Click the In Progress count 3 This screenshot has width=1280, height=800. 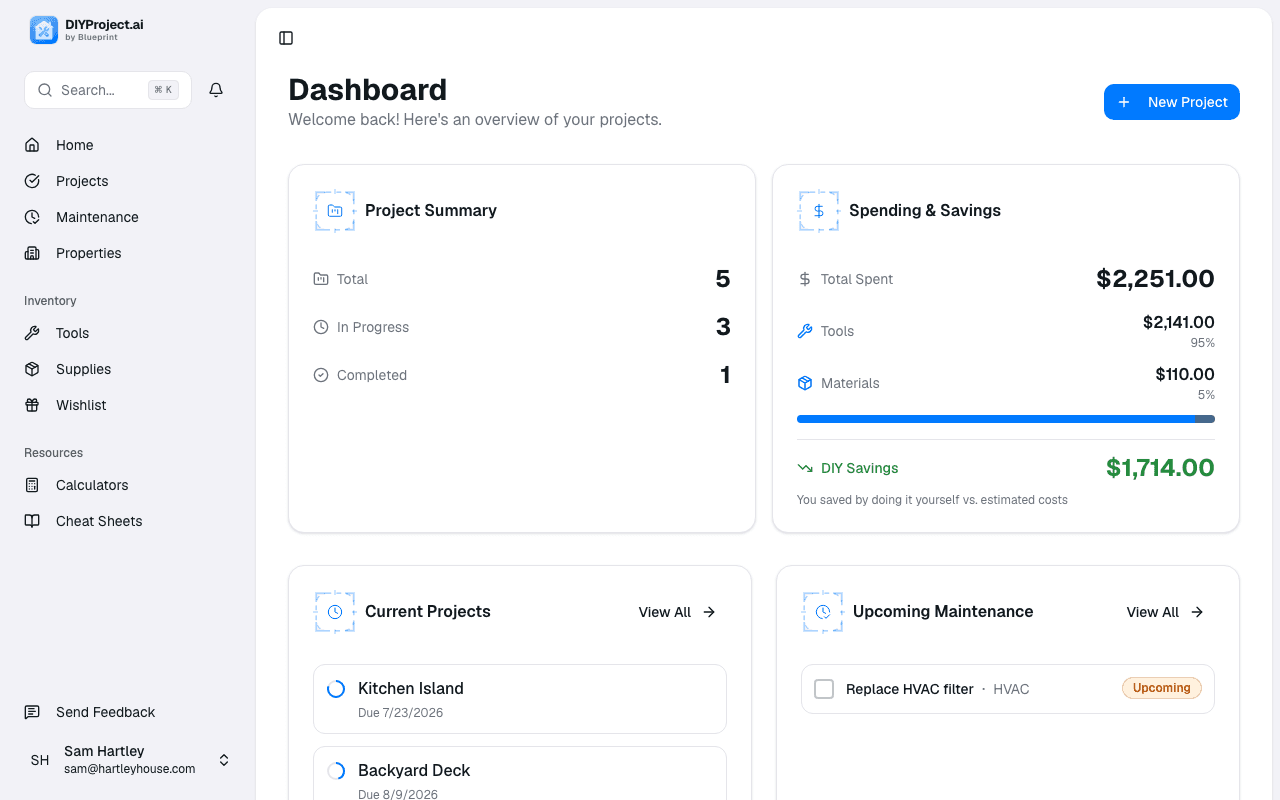pyautogui.click(x=723, y=327)
